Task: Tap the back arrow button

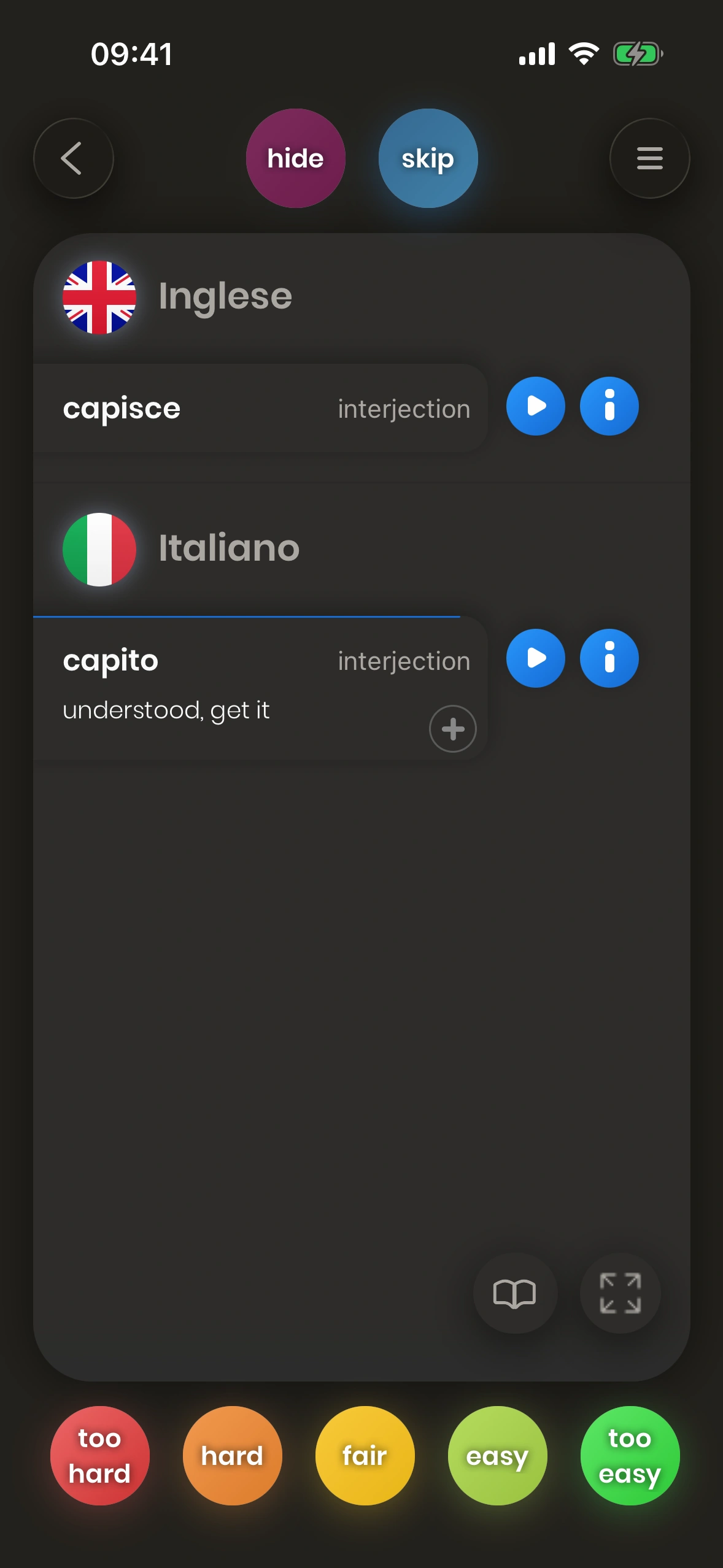Action: point(73,158)
